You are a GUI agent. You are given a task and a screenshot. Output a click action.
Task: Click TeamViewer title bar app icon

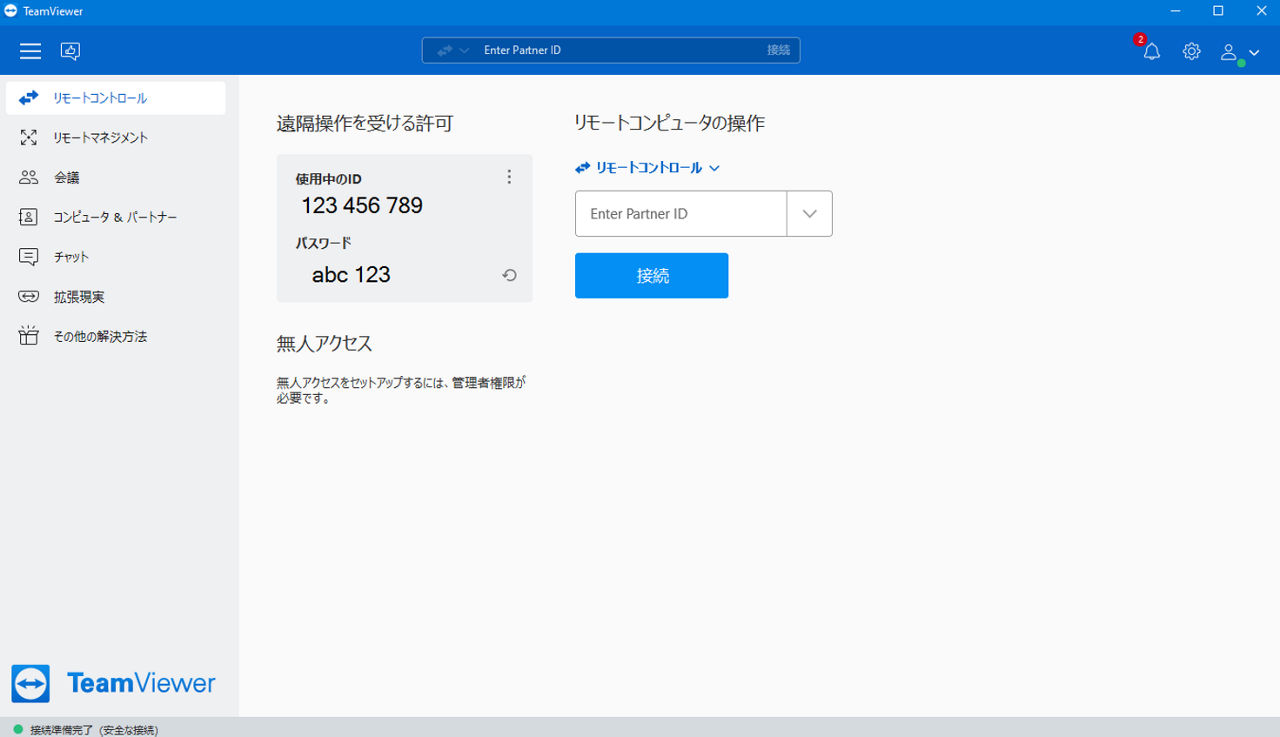[11, 11]
